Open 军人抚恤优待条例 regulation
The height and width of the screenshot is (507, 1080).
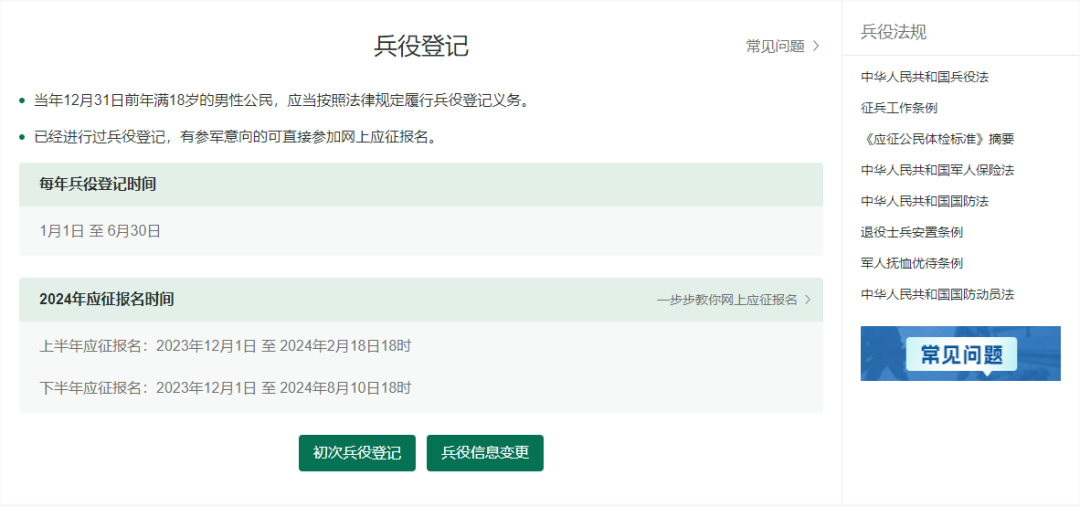(911, 263)
